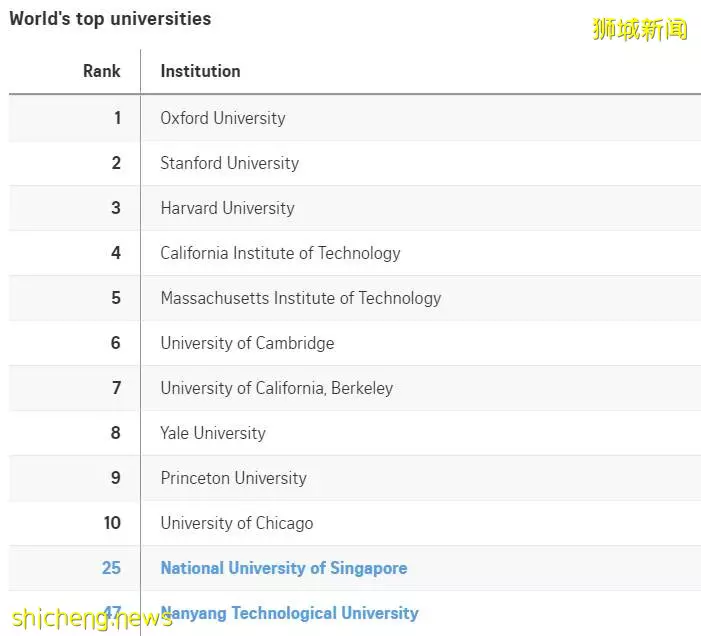Click University of California, Berkeley

click(x=276, y=388)
